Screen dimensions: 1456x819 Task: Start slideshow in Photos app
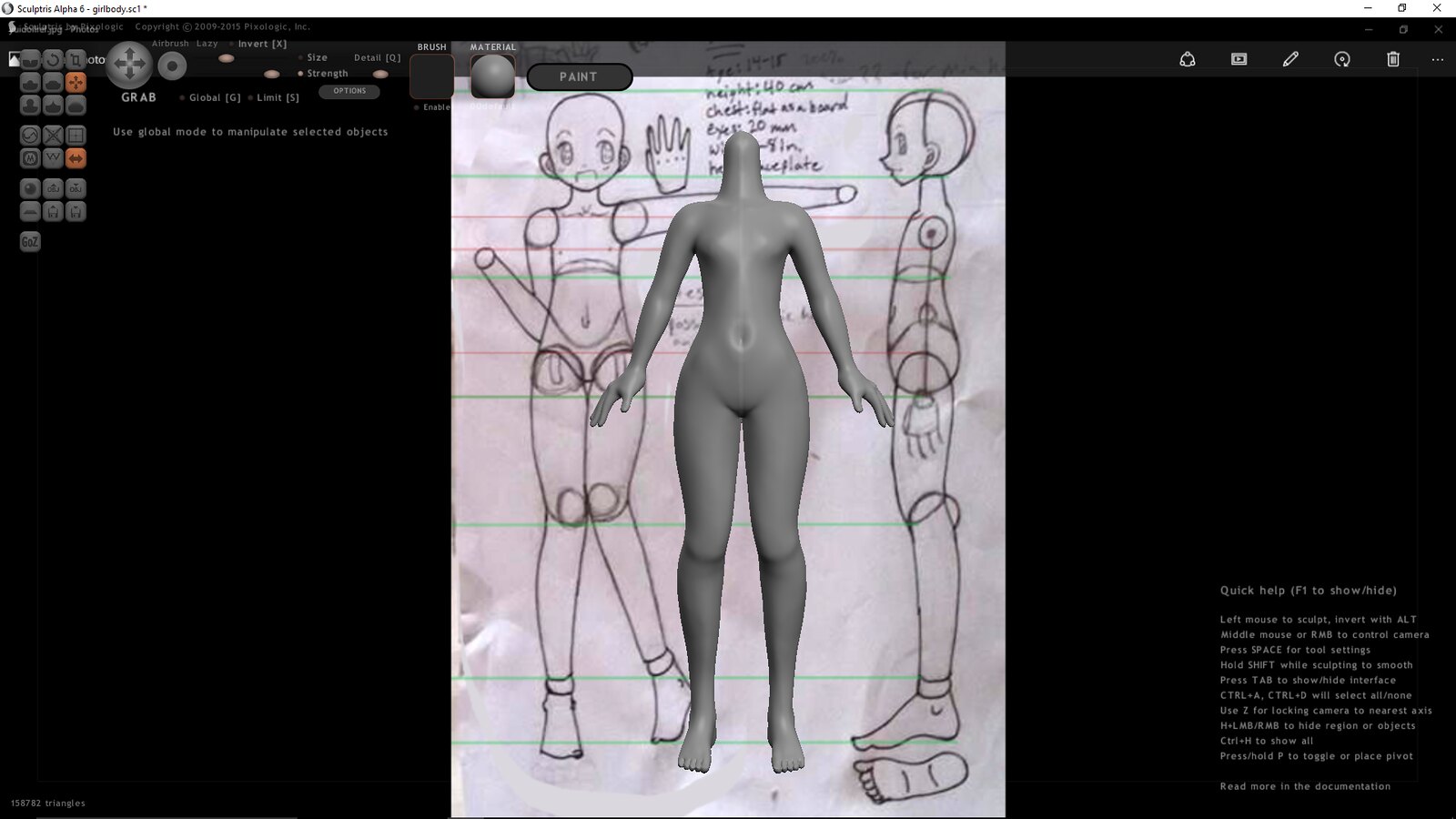(x=1239, y=59)
